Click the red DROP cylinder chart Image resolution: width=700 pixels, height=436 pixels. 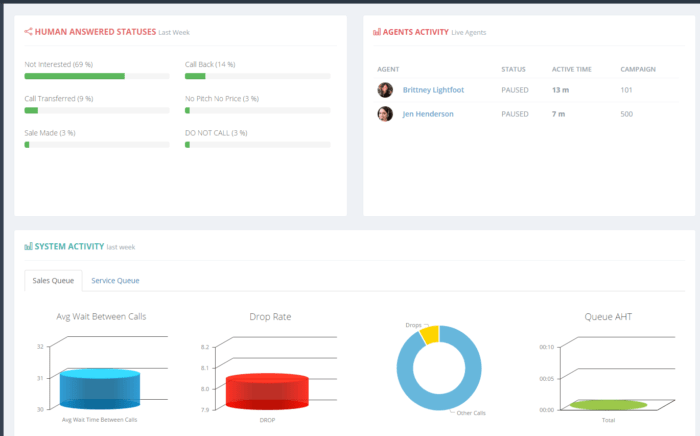[267, 392]
